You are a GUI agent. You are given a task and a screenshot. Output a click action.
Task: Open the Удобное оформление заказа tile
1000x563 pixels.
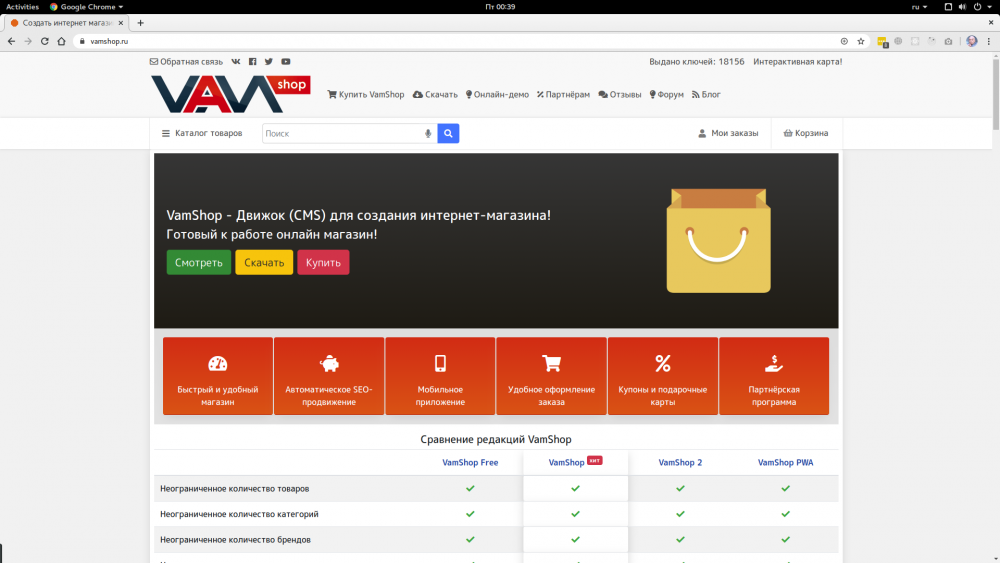point(552,376)
